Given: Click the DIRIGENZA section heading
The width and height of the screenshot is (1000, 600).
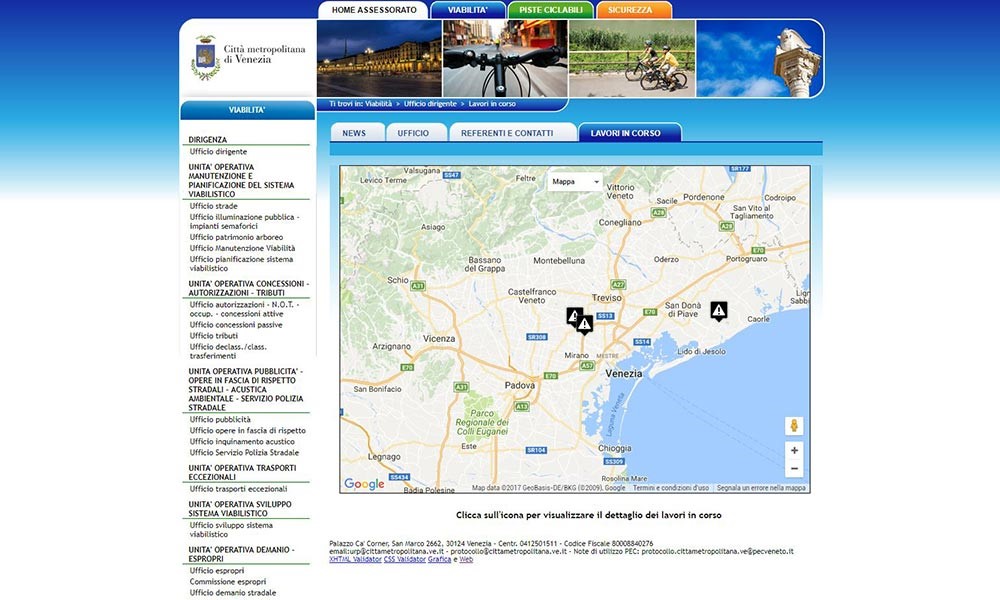Looking at the screenshot, I should point(208,140).
